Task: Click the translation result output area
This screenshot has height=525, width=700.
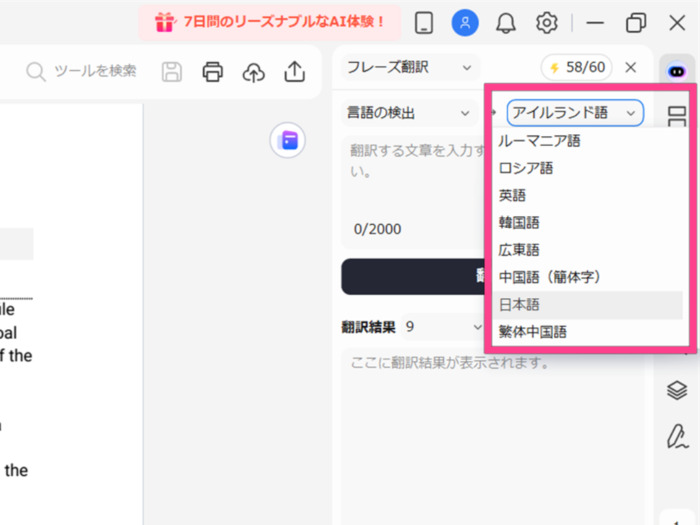Action: (x=493, y=438)
